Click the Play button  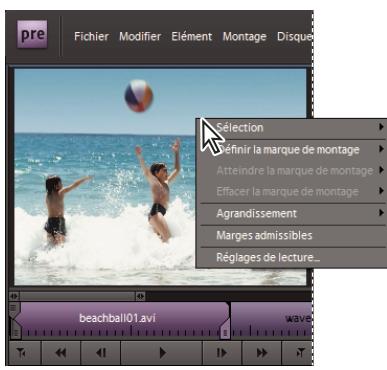162,353
